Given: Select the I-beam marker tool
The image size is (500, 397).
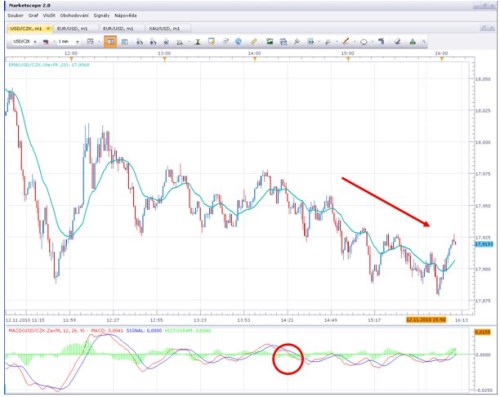Looking at the screenshot, I should coord(198,42).
